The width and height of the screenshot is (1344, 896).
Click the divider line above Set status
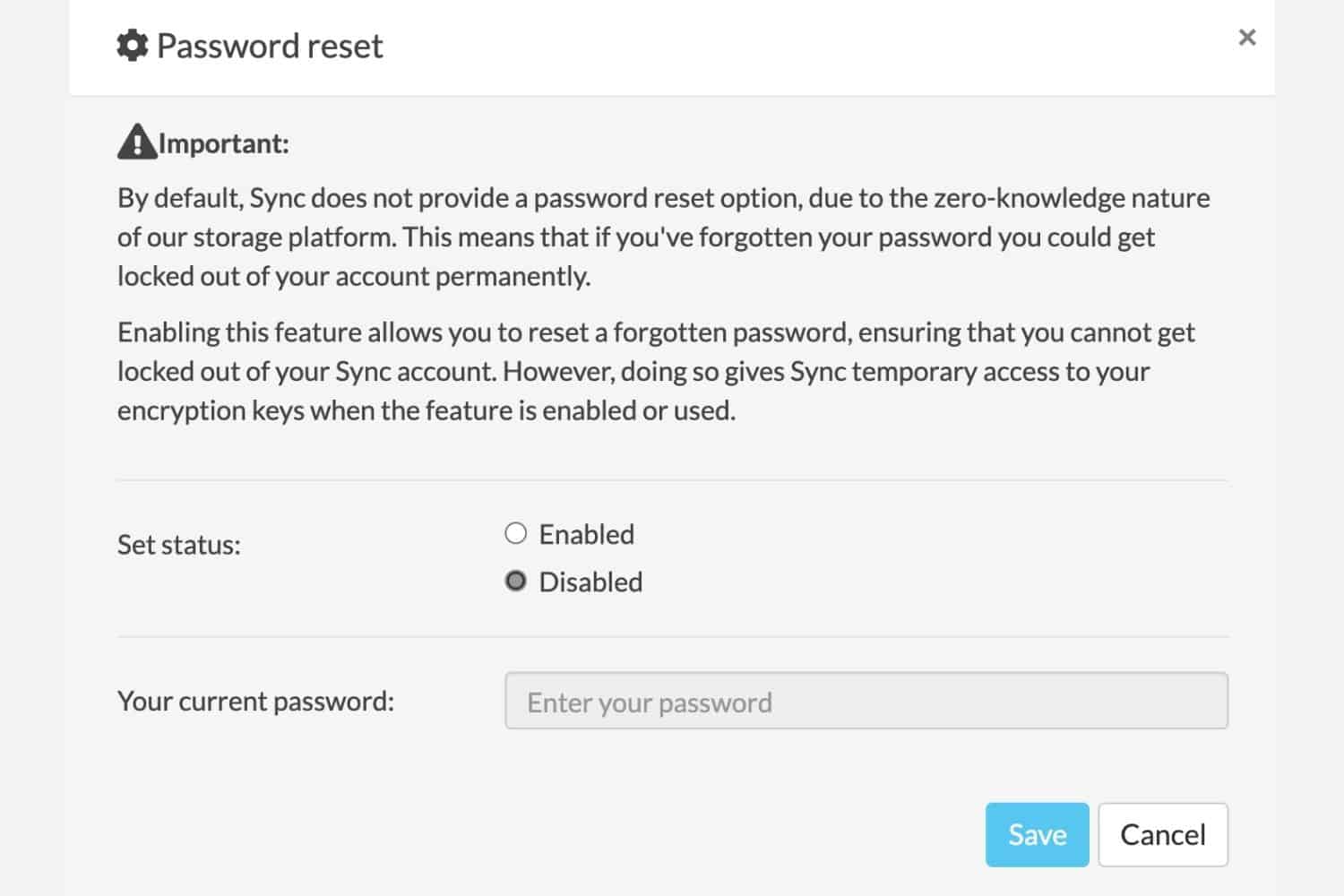click(672, 480)
